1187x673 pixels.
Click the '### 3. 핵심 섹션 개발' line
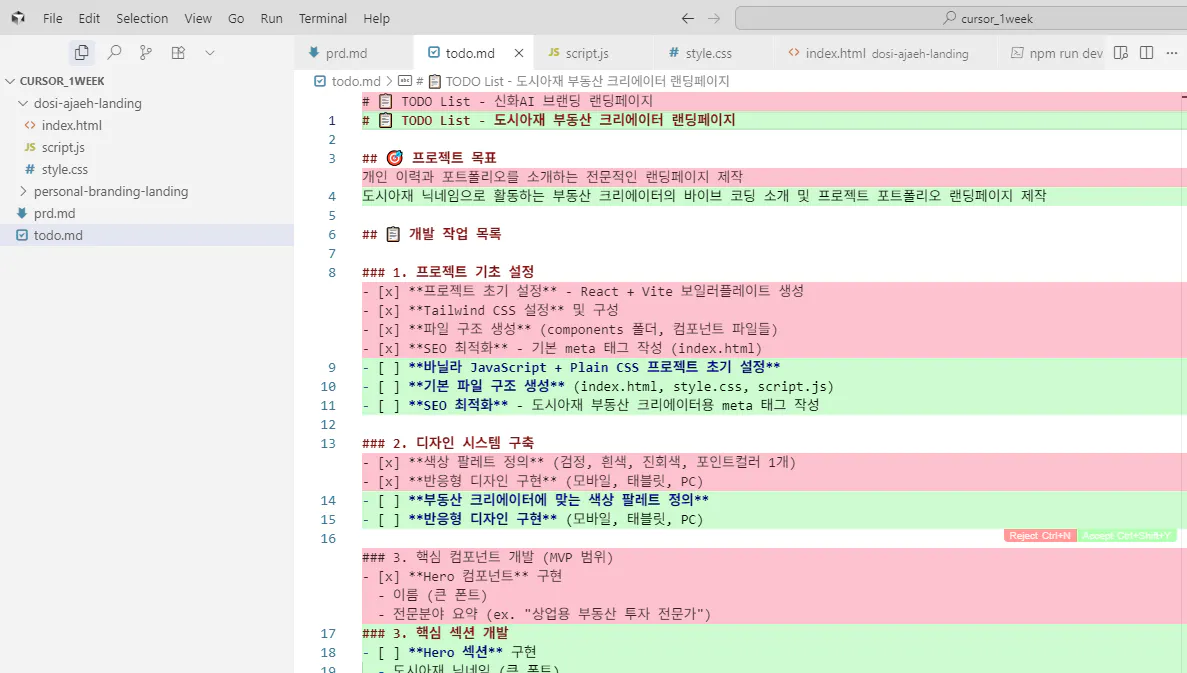pos(435,633)
